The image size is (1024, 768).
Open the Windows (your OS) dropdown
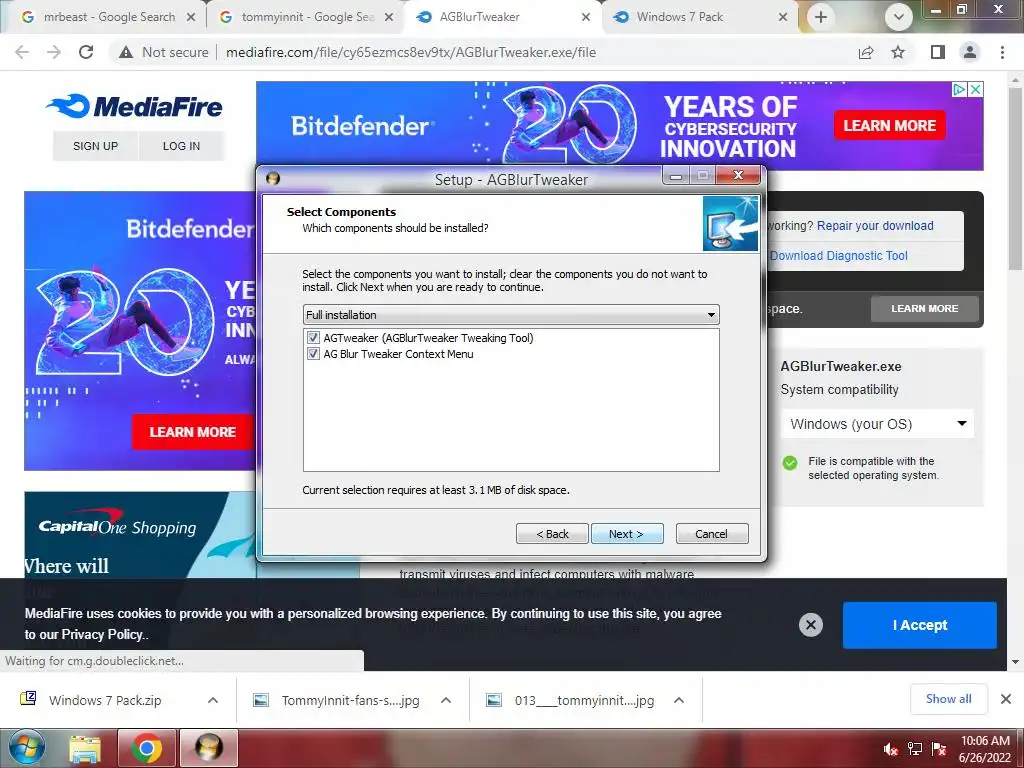click(877, 424)
